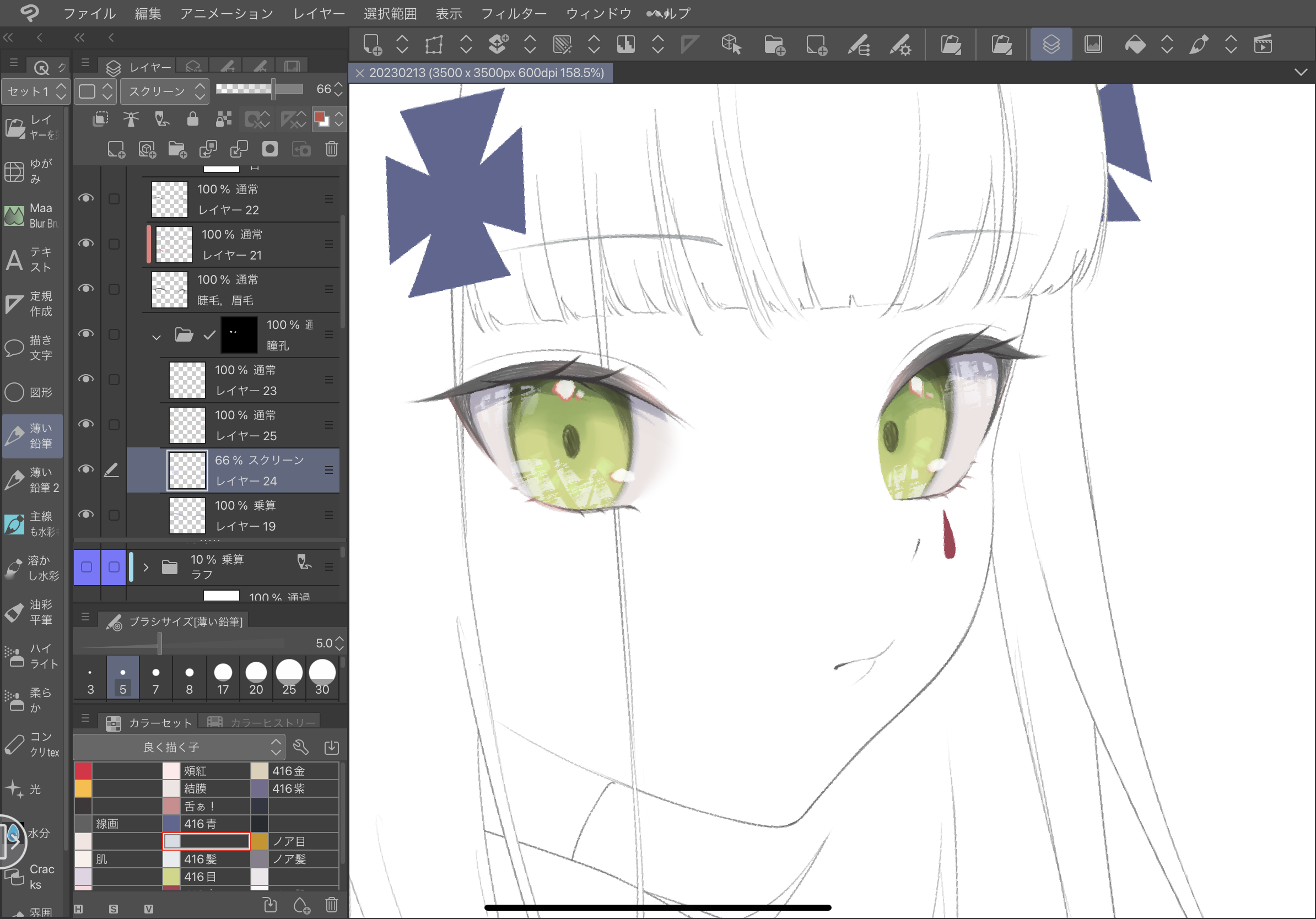Open the アニメーション menu
1316x919 pixels.
[227, 13]
